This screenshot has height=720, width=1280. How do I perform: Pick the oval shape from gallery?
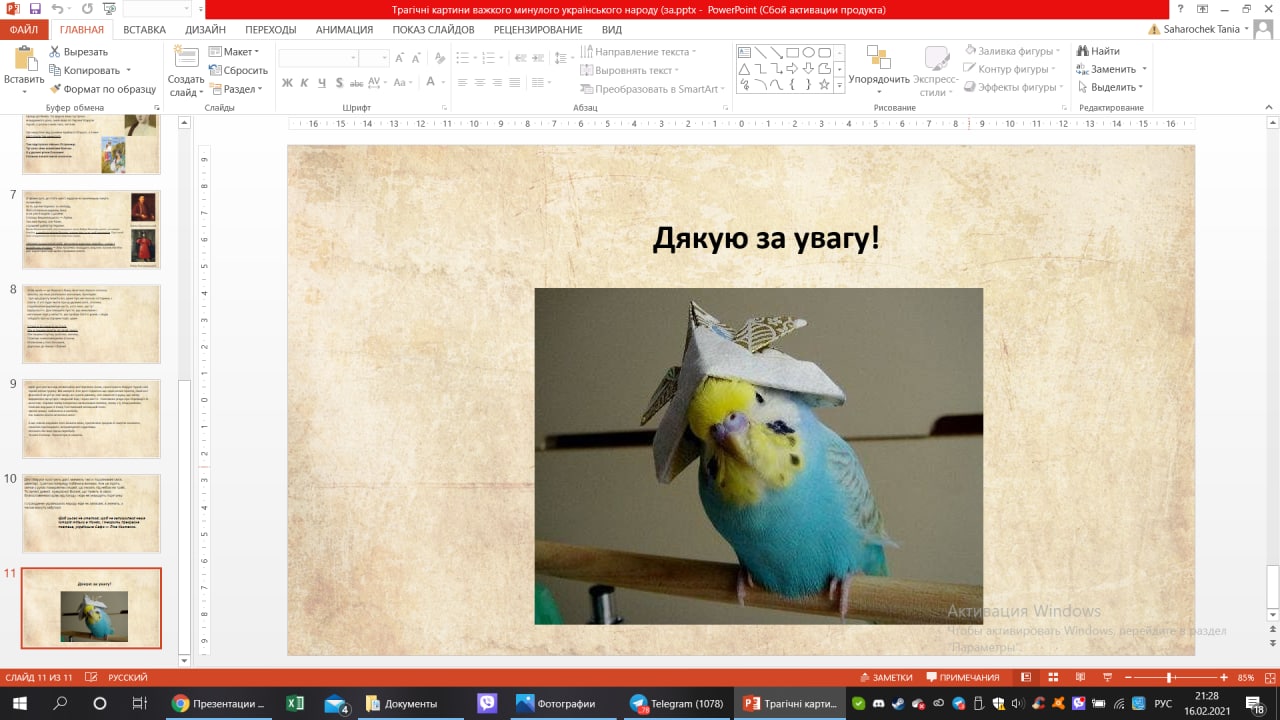(808, 52)
